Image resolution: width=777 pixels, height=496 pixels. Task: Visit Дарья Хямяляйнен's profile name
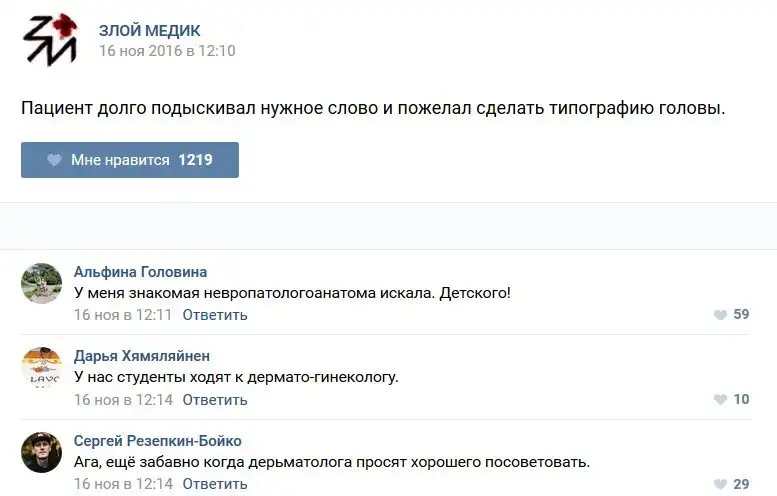(142, 356)
